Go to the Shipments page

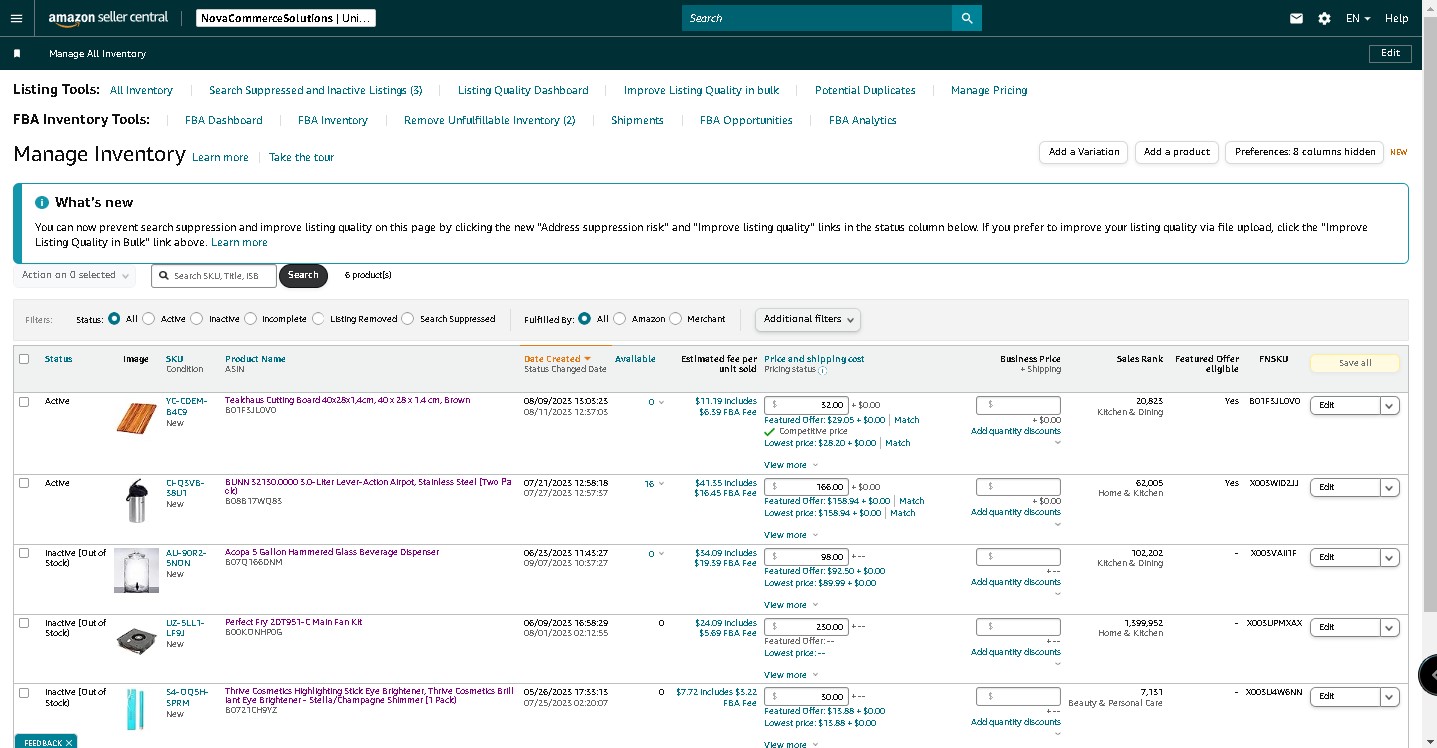[637, 120]
